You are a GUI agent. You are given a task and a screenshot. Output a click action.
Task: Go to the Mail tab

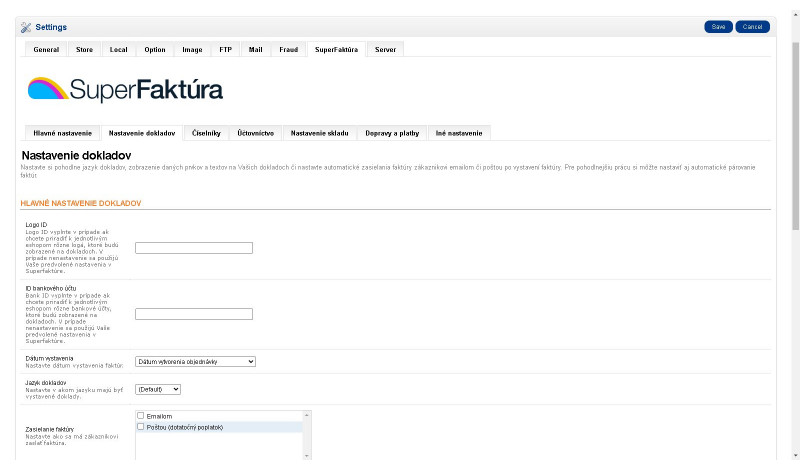[255, 50]
